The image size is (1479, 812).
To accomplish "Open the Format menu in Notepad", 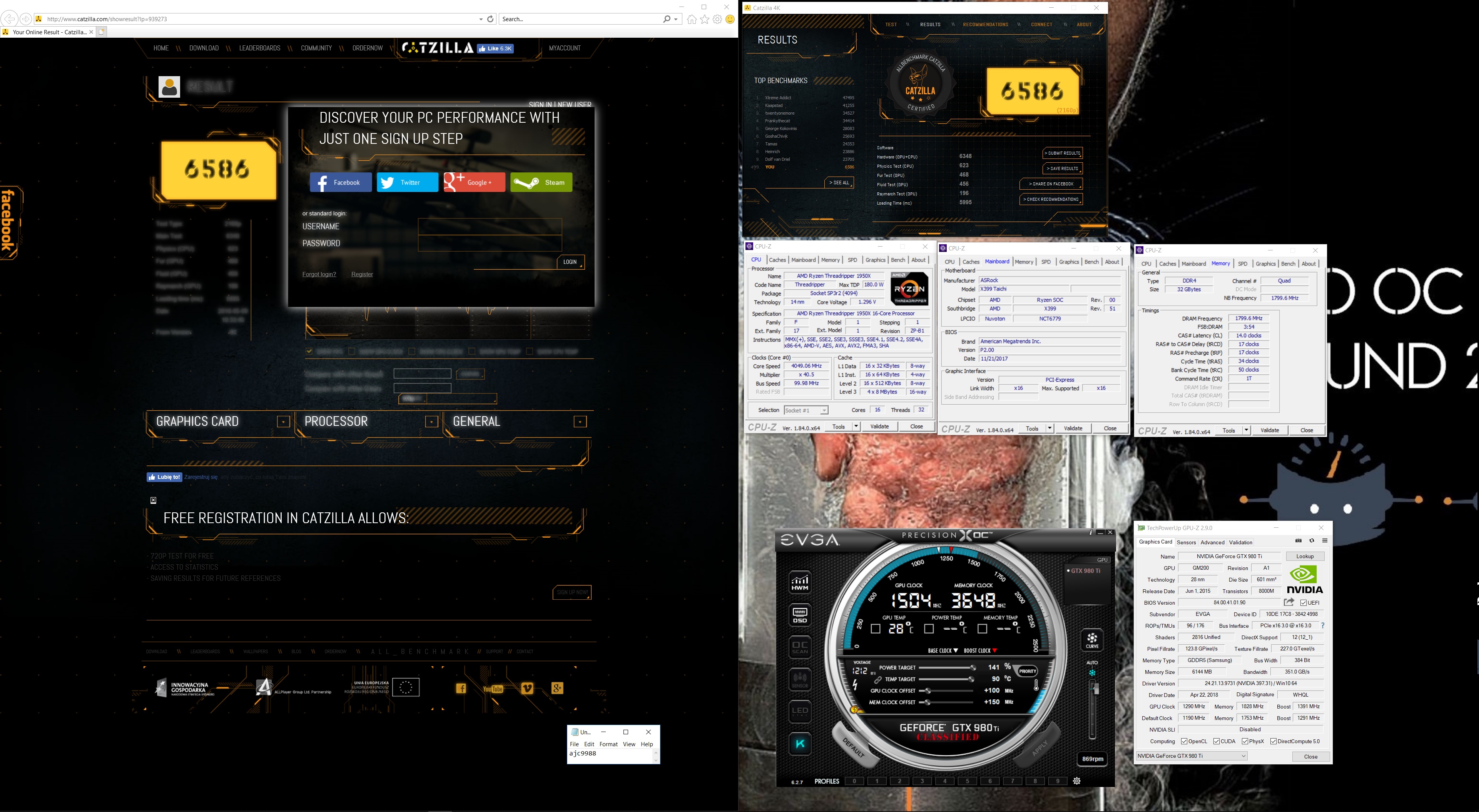I will [x=608, y=744].
